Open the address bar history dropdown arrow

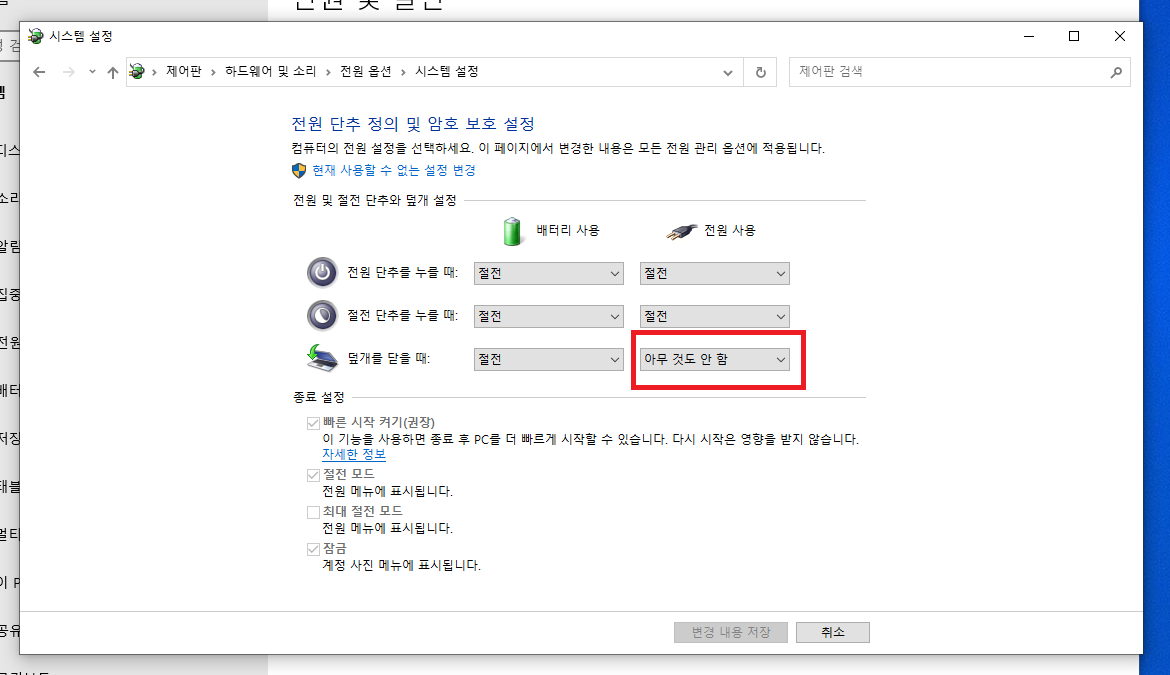tap(728, 72)
